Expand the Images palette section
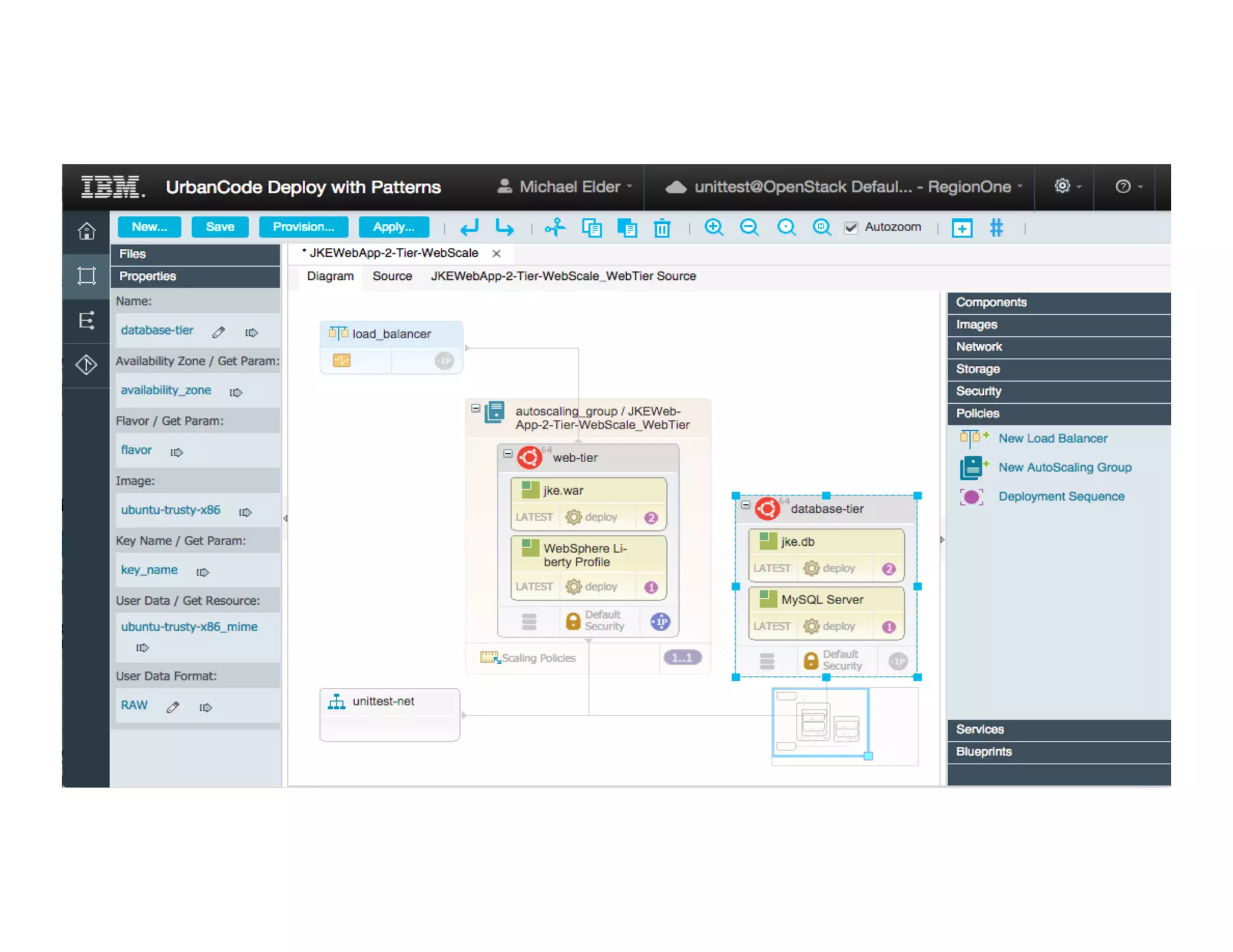The image size is (1233, 952). [1058, 324]
